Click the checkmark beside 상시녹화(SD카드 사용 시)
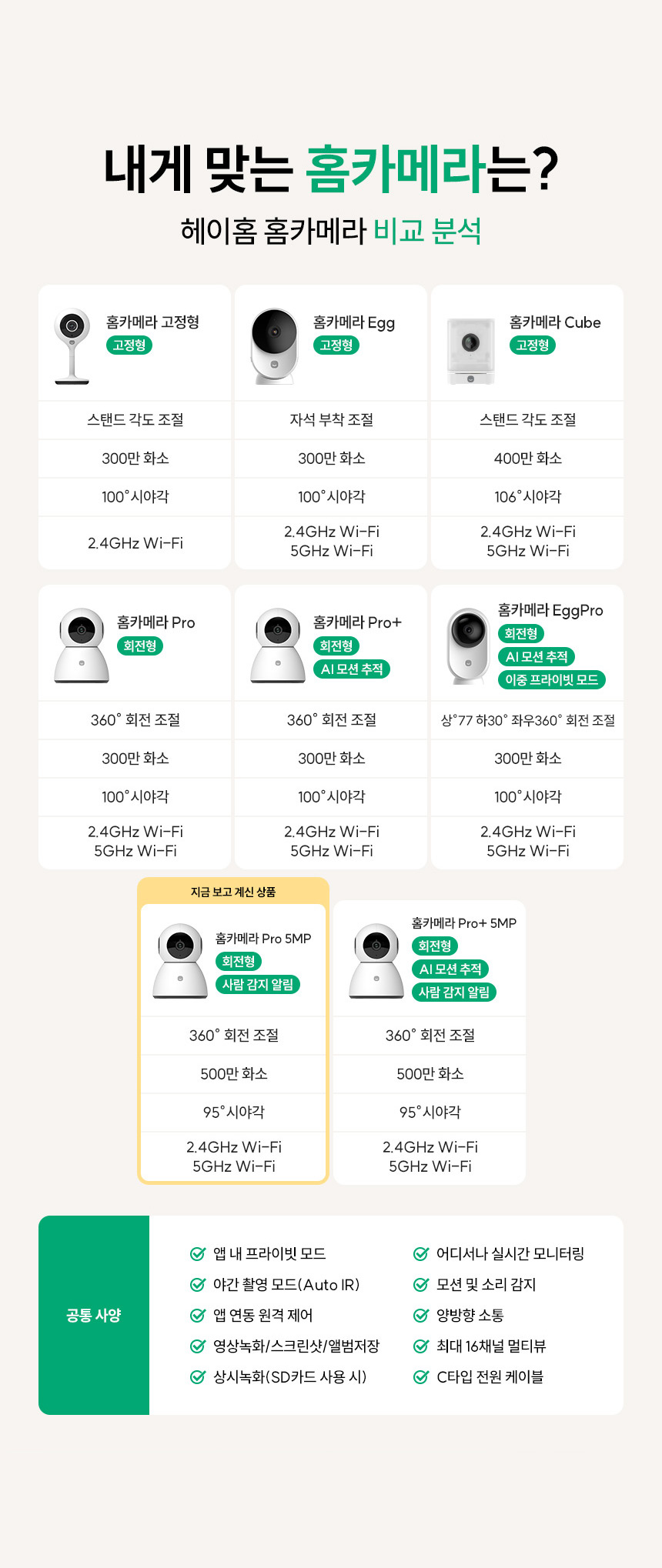662x1568 pixels. coord(198,1376)
